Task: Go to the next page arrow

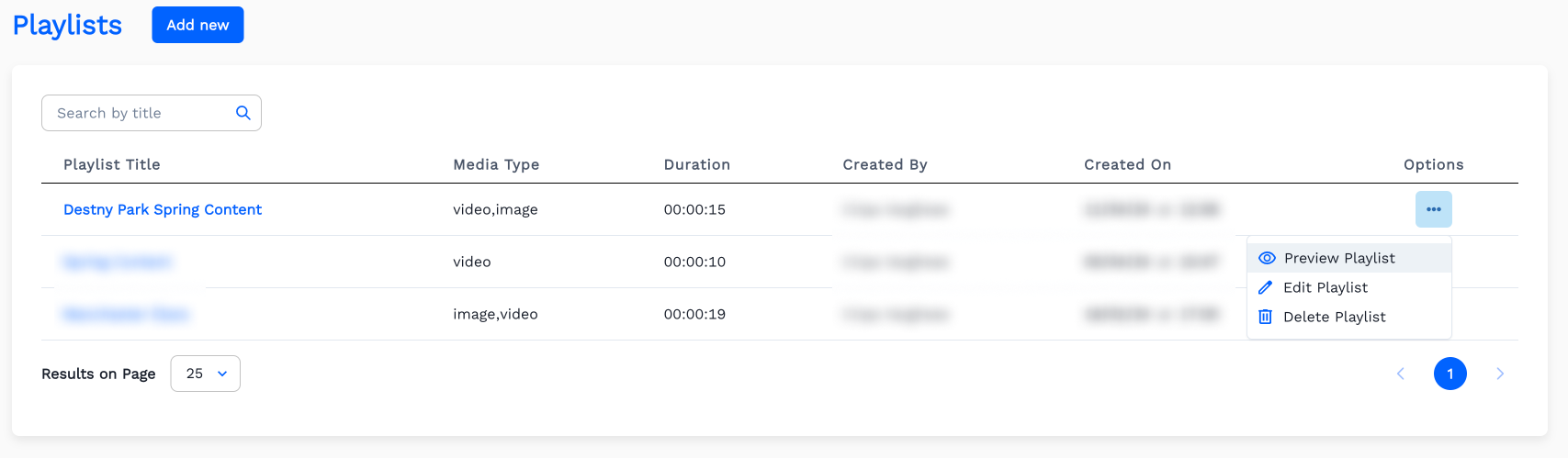Action: [1499, 374]
